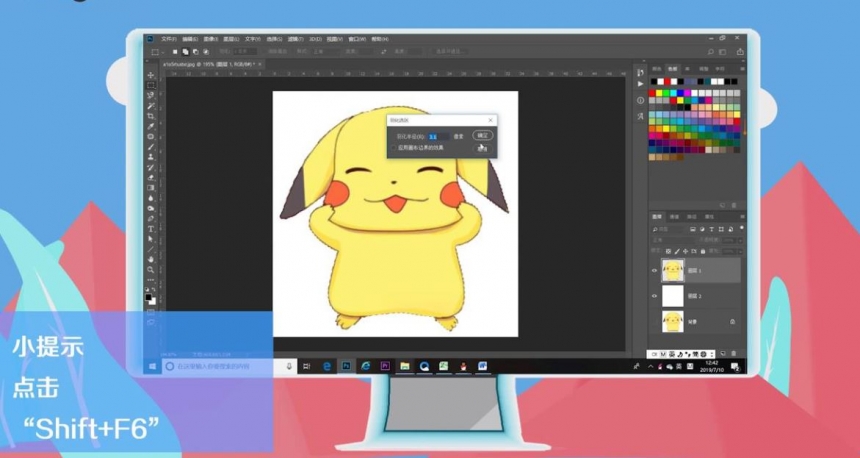
Task: Select the Eyedropper tool
Action: (x=151, y=127)
